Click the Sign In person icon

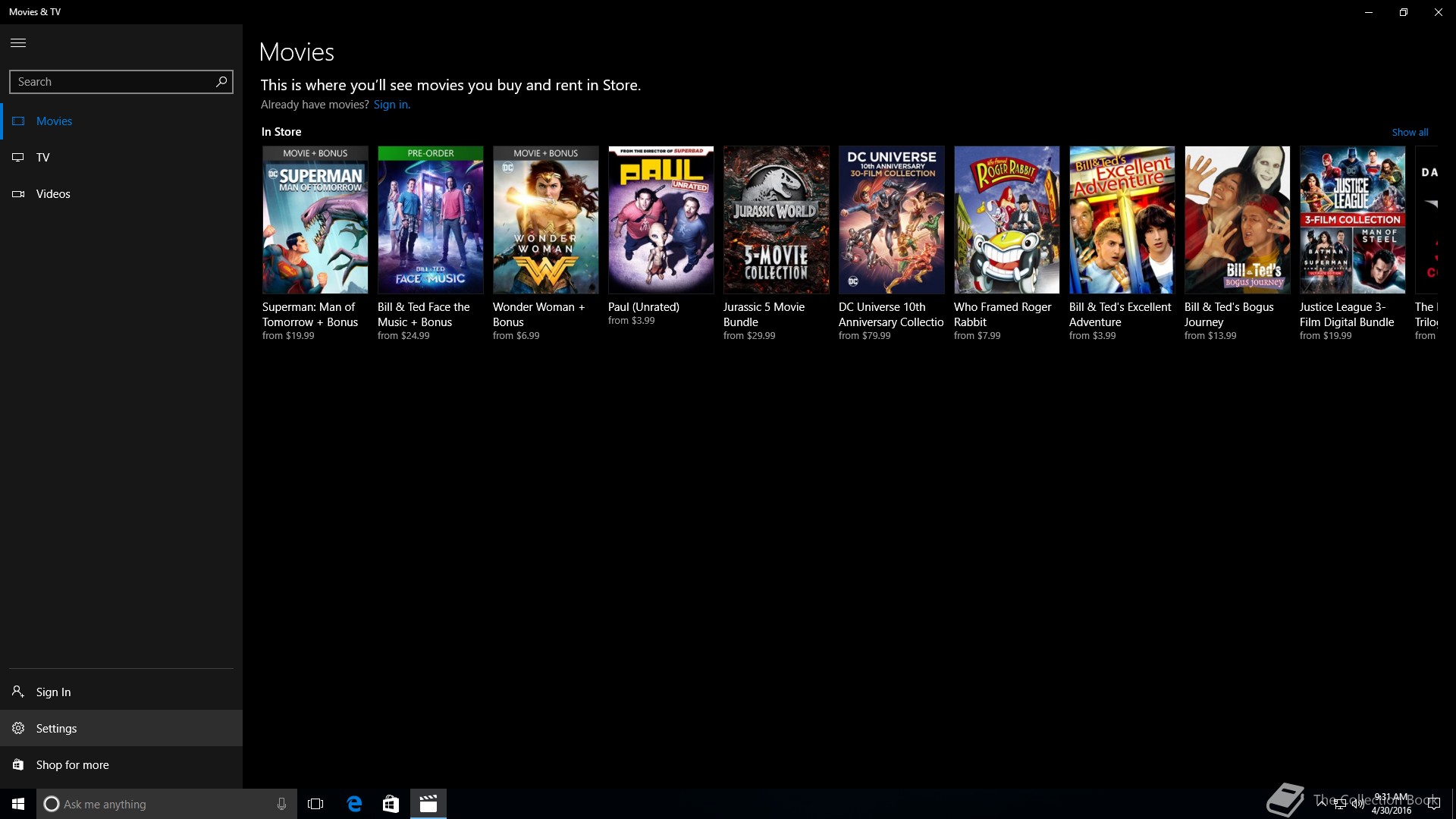pos(18,691)
